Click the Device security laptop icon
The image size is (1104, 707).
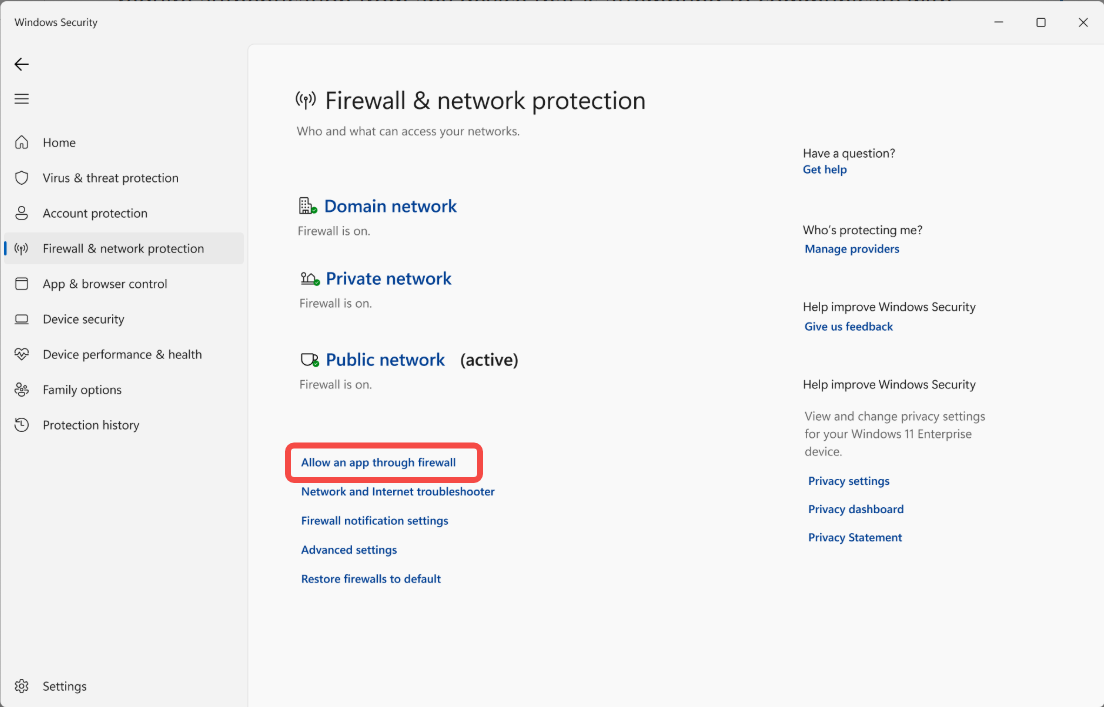[22, 319]
